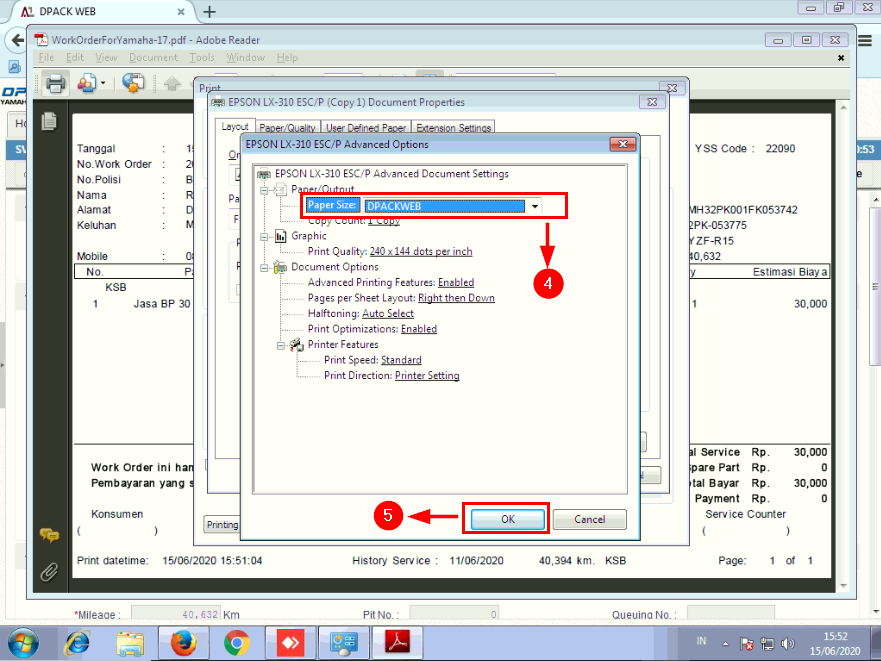Close the Advanced Options dialog with red X
This screenshot has height=661, width=881.
(x=623, y=144)
